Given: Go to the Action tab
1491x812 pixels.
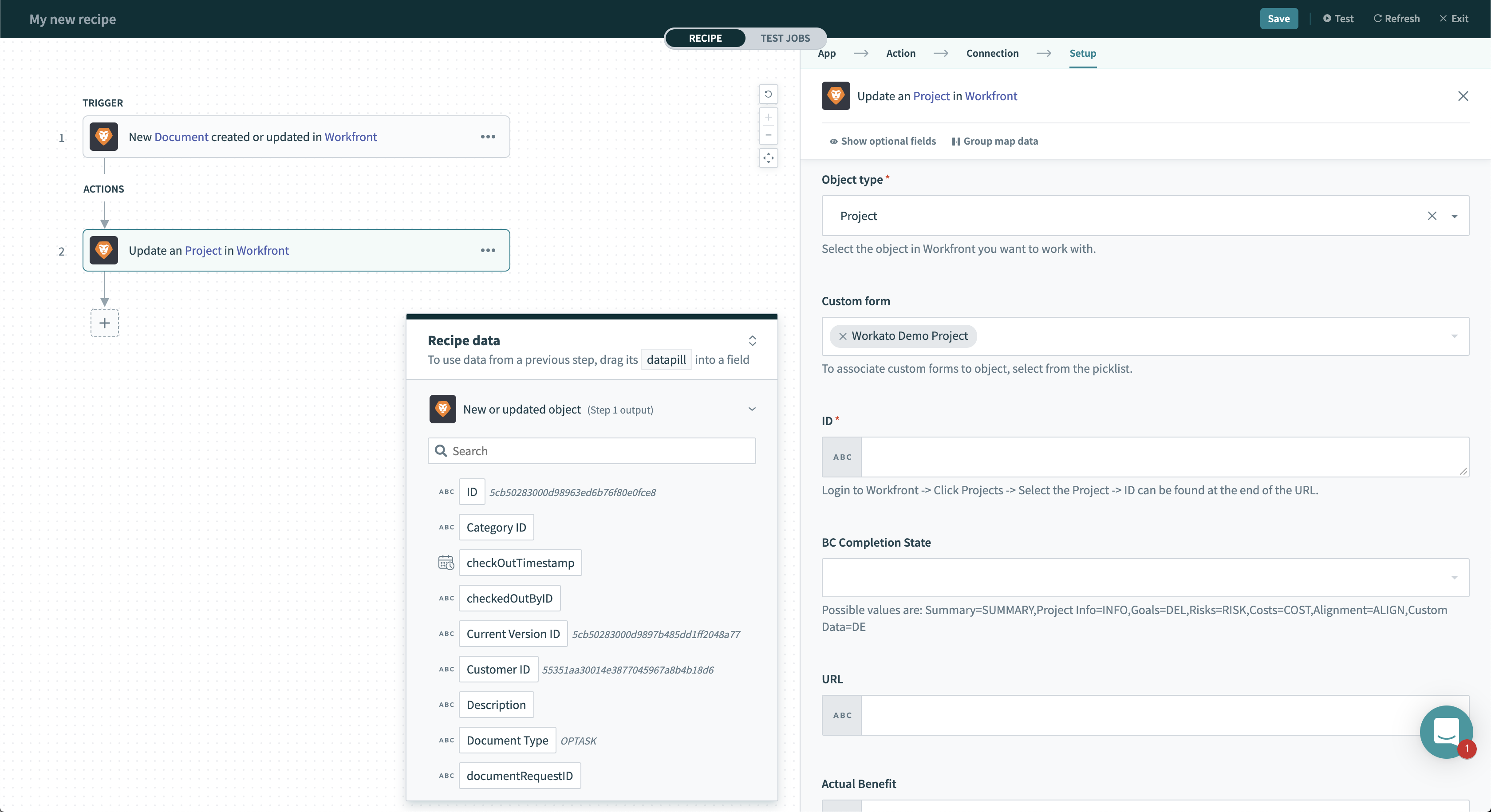Looking at the screenshot, I should pos(901,53).
